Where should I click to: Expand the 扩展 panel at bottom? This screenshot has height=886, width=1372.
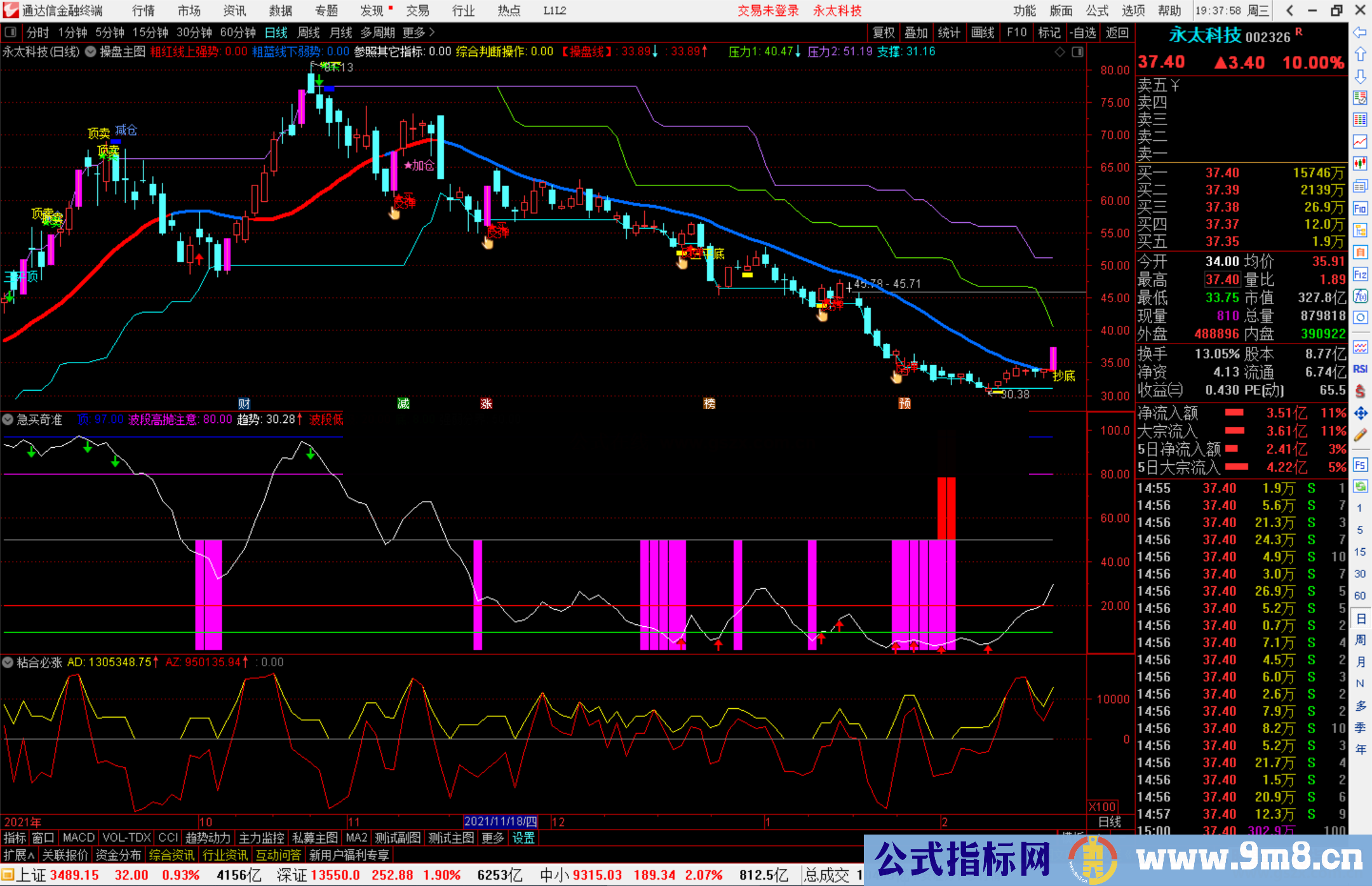(x=18, y=855)
